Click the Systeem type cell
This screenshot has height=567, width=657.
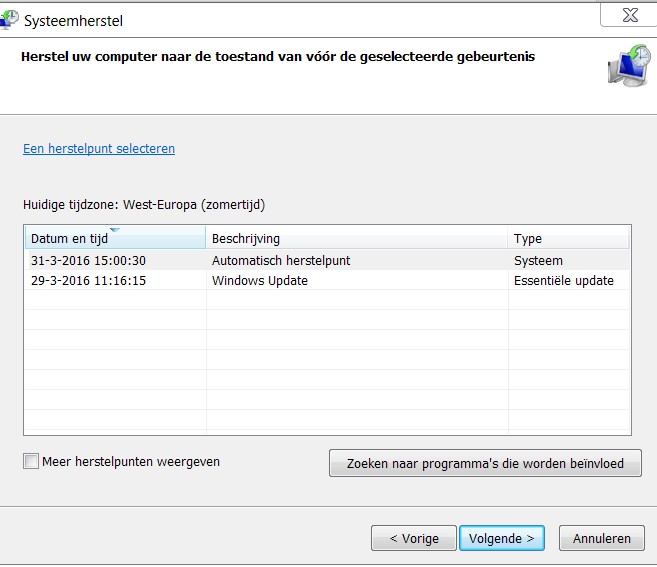click(538, 261)
